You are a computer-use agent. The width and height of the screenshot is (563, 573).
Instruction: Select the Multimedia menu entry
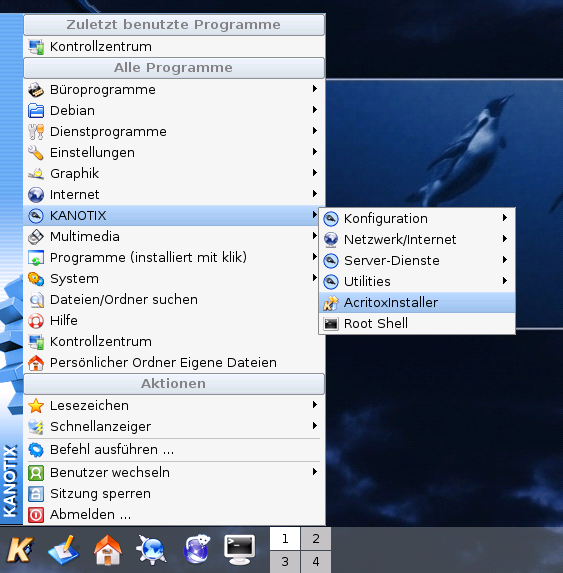click(x=174, y=237)
